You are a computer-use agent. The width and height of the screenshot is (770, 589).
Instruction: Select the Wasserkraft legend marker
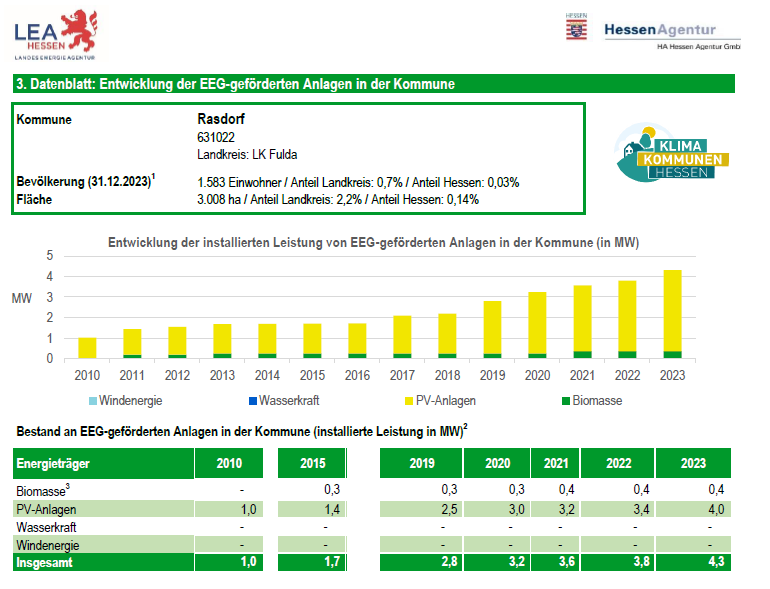coord(252,401)
